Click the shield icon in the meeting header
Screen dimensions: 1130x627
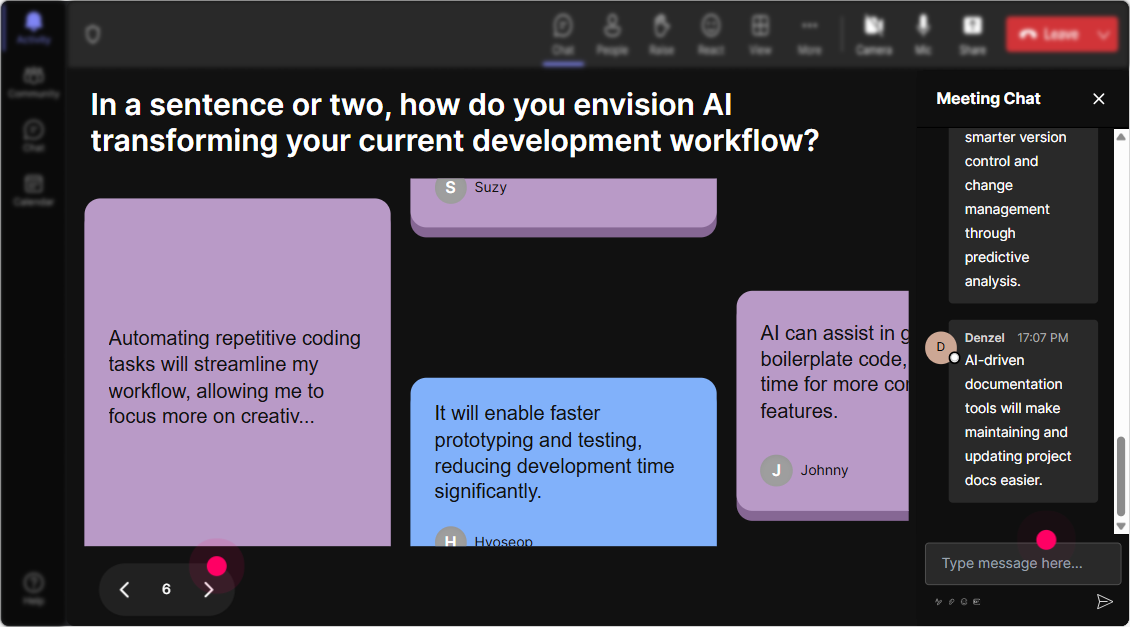pos(93,34)
